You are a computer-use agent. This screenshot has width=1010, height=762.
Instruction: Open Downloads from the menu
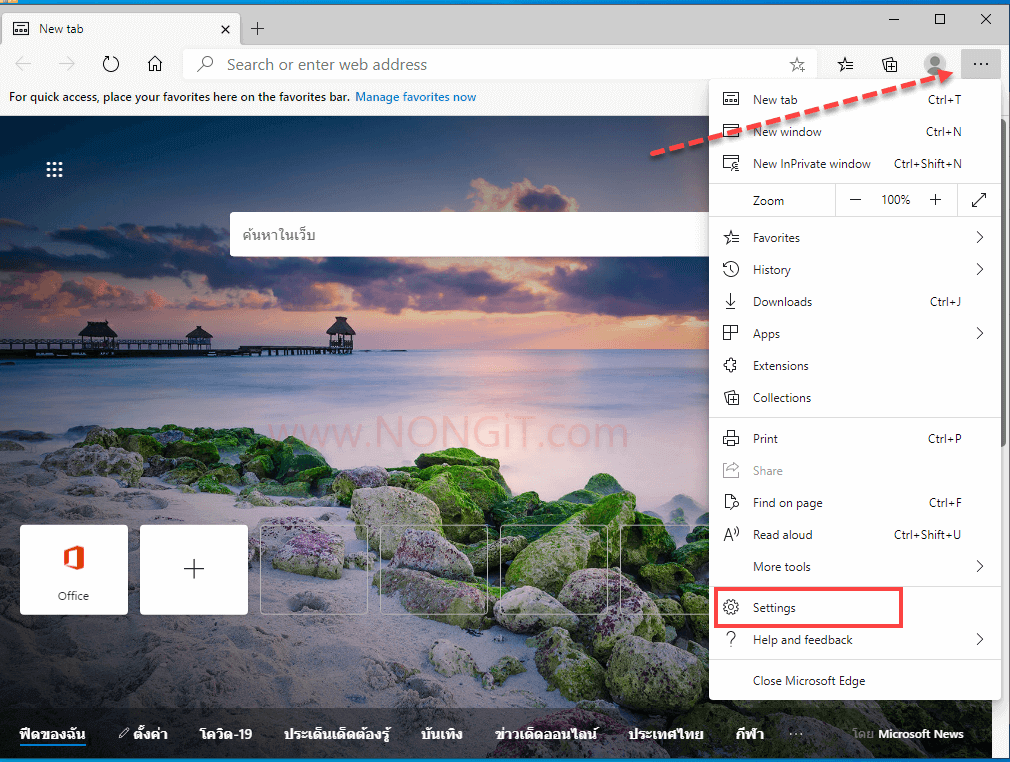[x=854, y=301]
